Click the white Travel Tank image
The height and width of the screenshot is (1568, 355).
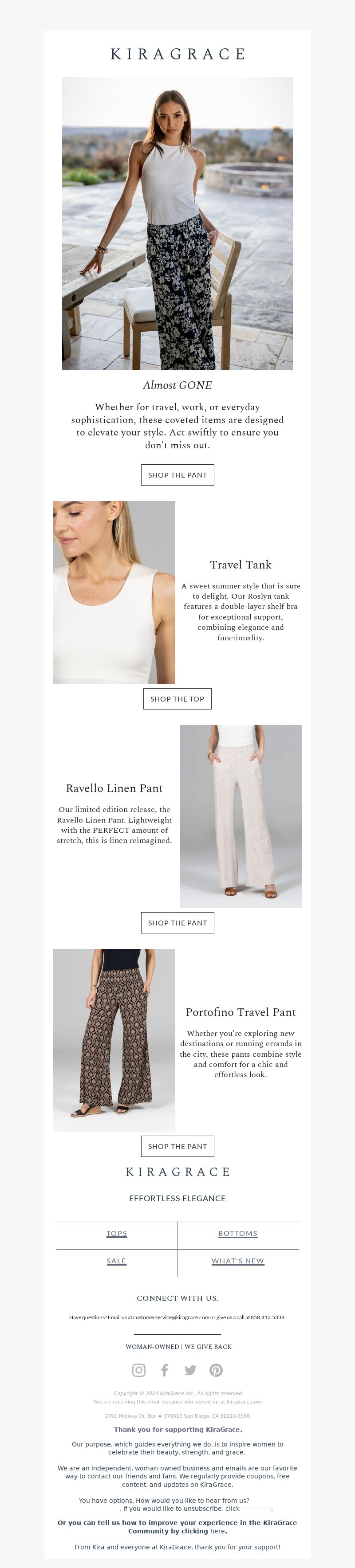(x=114, y=592)
